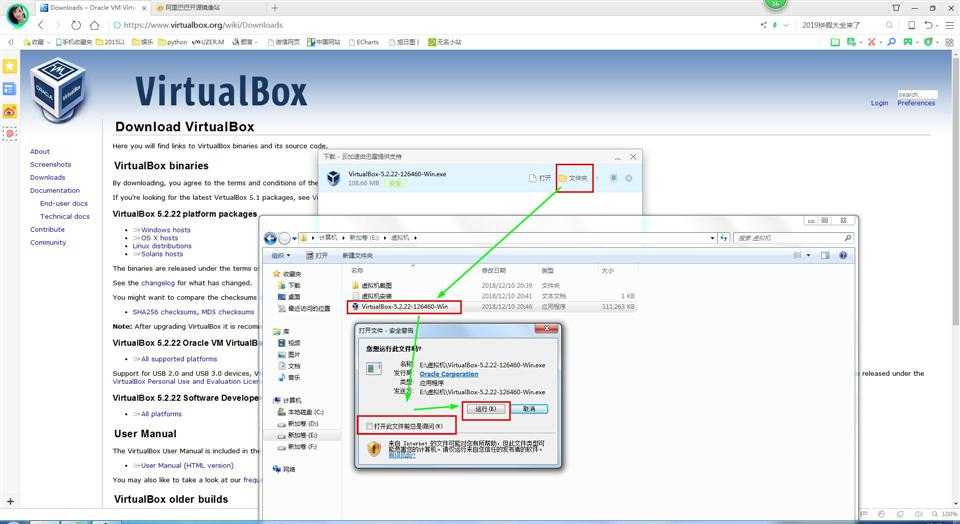
Task: Select 本地磁盘 (C:) in Explorer sidebar
Action: pos(301,412)
